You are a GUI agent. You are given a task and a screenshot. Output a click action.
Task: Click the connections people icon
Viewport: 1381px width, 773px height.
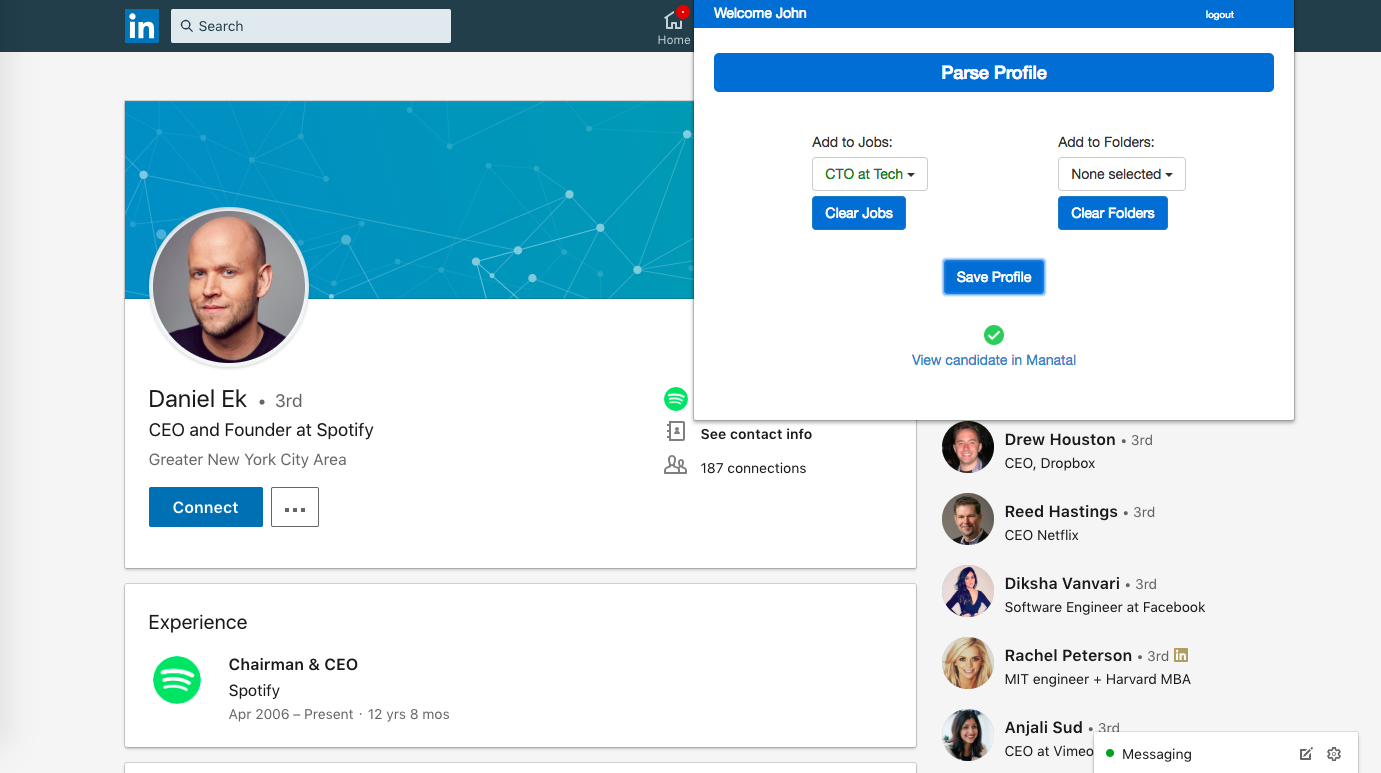676,466
